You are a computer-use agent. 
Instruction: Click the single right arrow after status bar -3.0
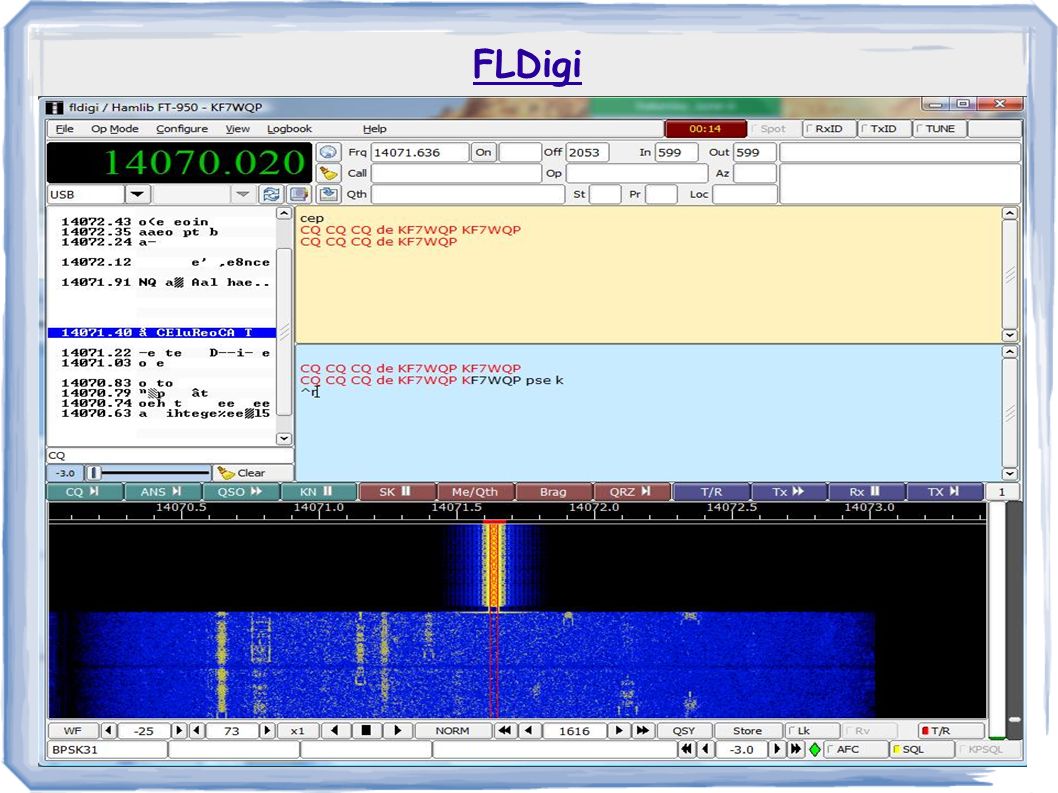click(x=777, y=749)
